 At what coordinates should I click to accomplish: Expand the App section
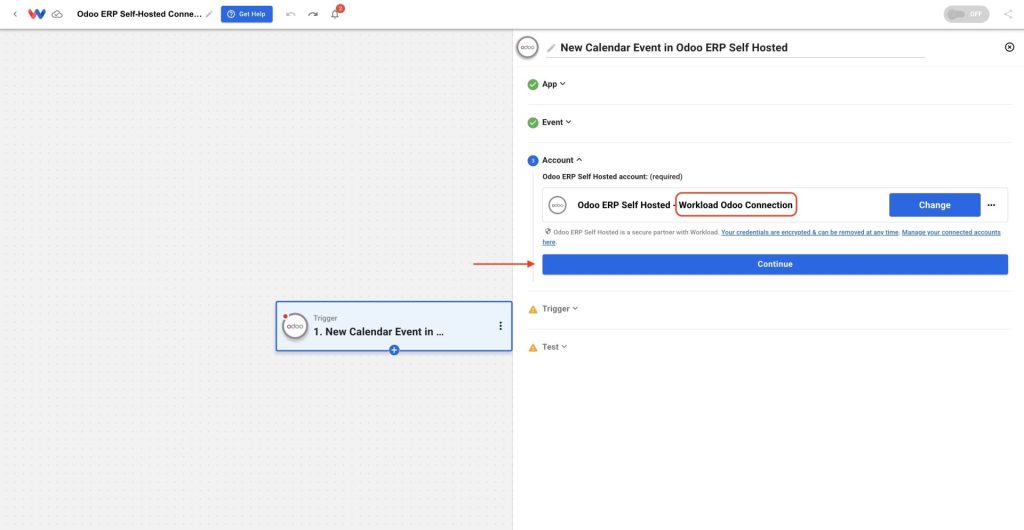[x=554, y=84]
